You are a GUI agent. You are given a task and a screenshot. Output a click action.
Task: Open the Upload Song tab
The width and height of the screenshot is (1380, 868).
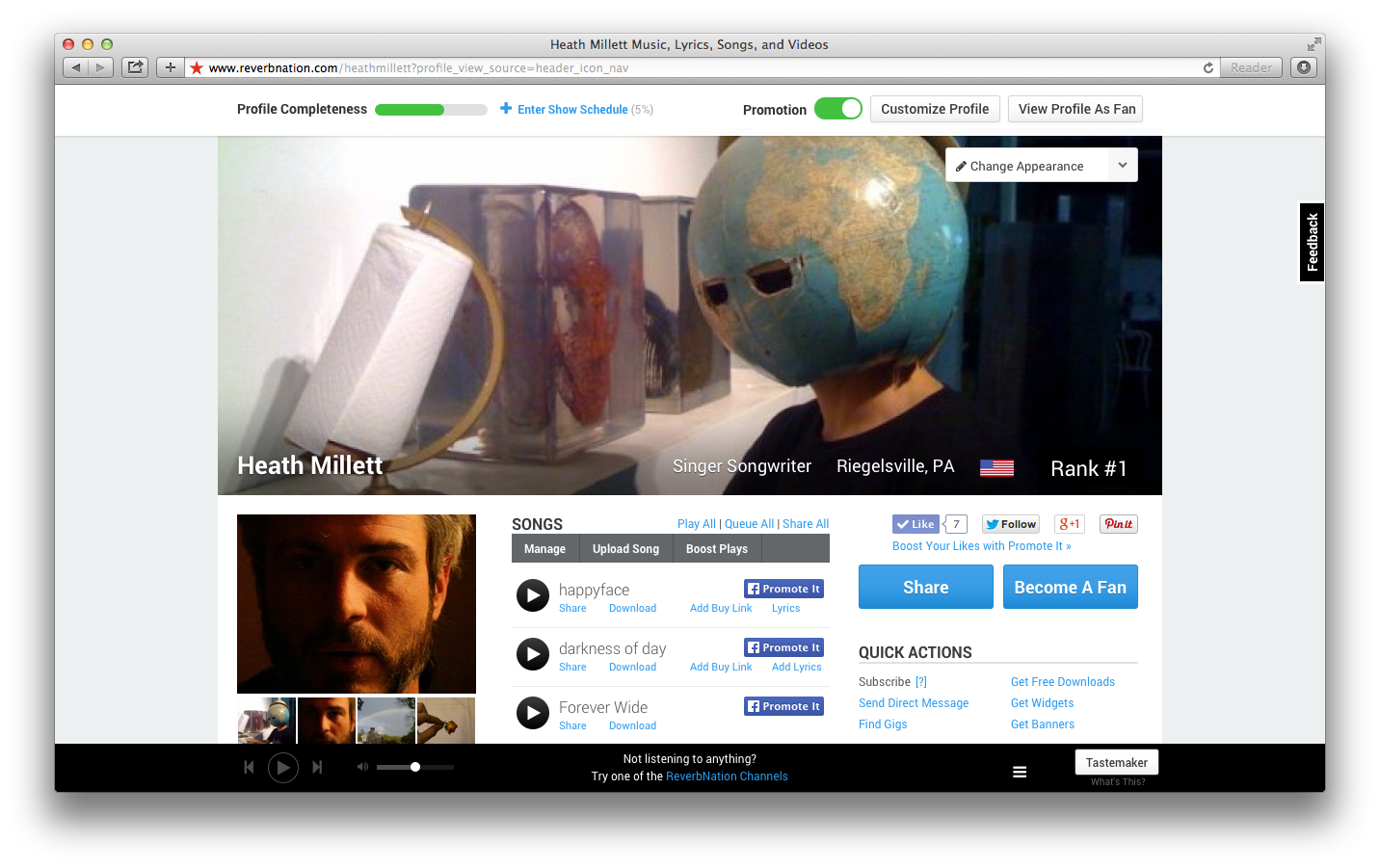(625, 549)
